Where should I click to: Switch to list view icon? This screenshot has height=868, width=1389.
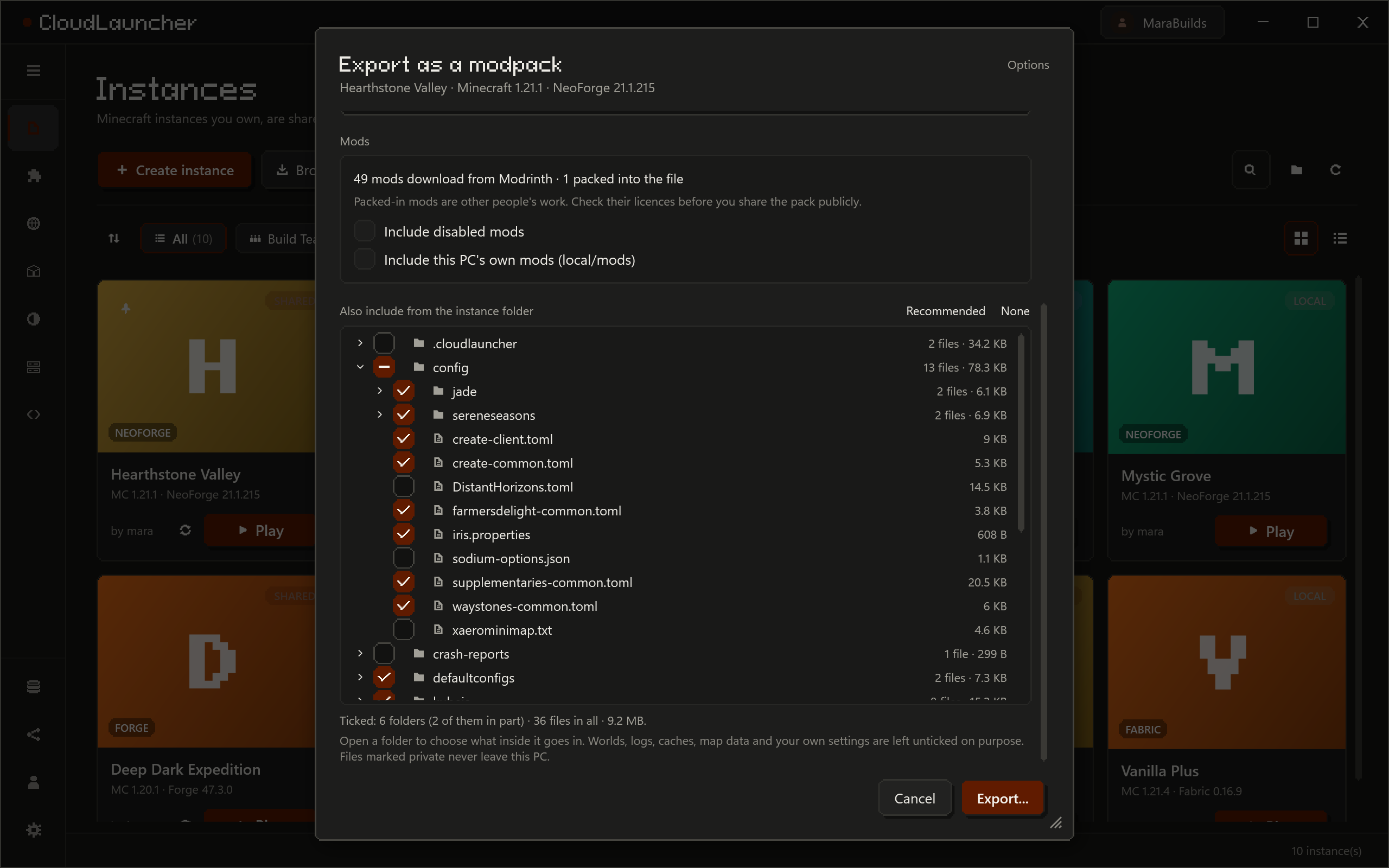(x=1340, y=238)
